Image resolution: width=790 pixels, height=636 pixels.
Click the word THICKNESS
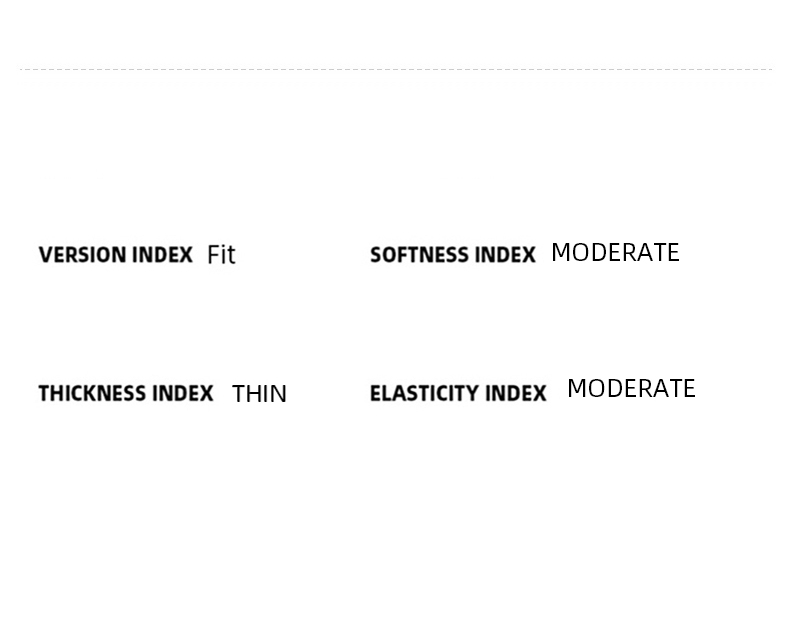(x=92, y=393)
